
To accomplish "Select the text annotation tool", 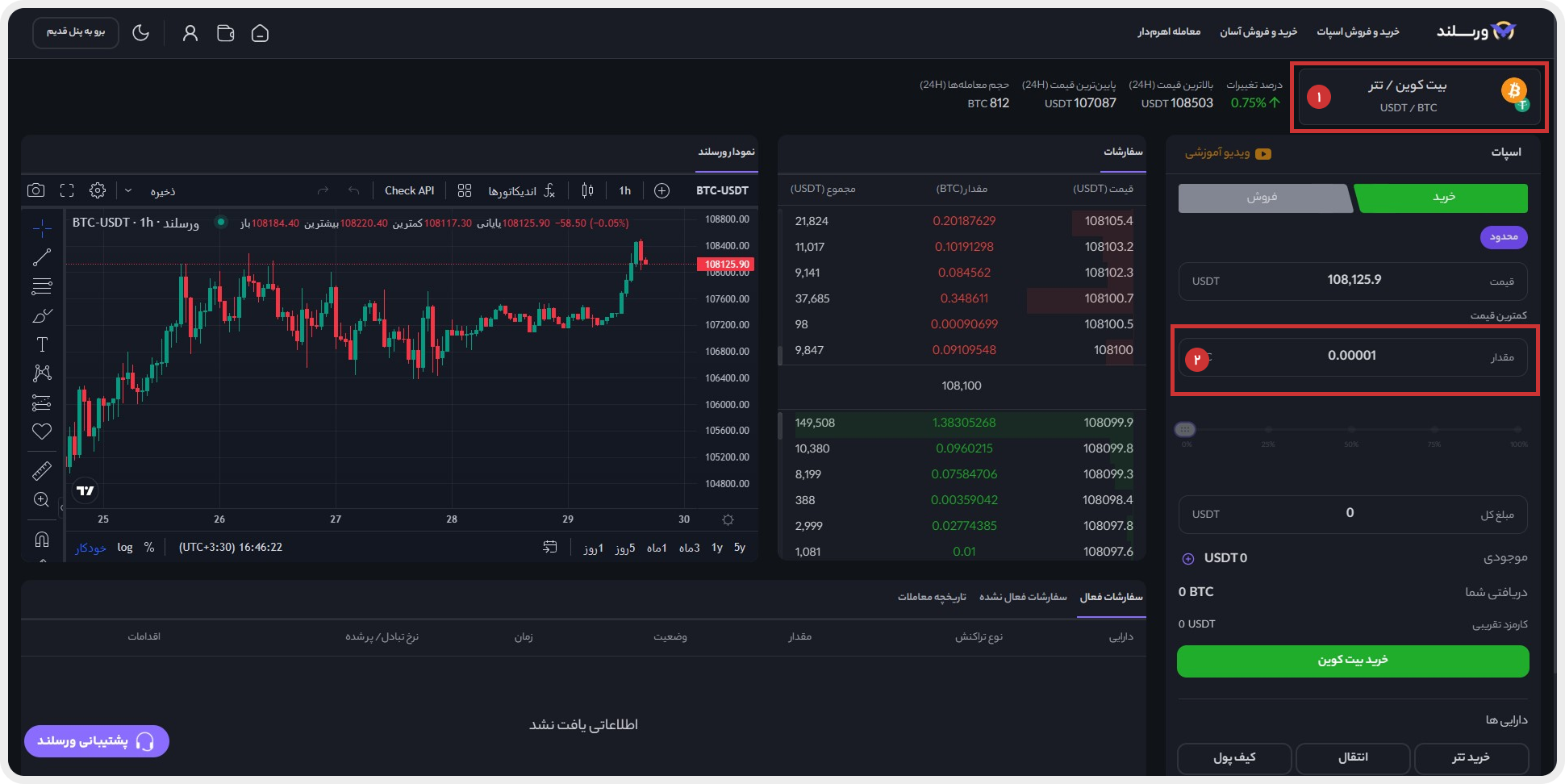I will pos(42,344).
